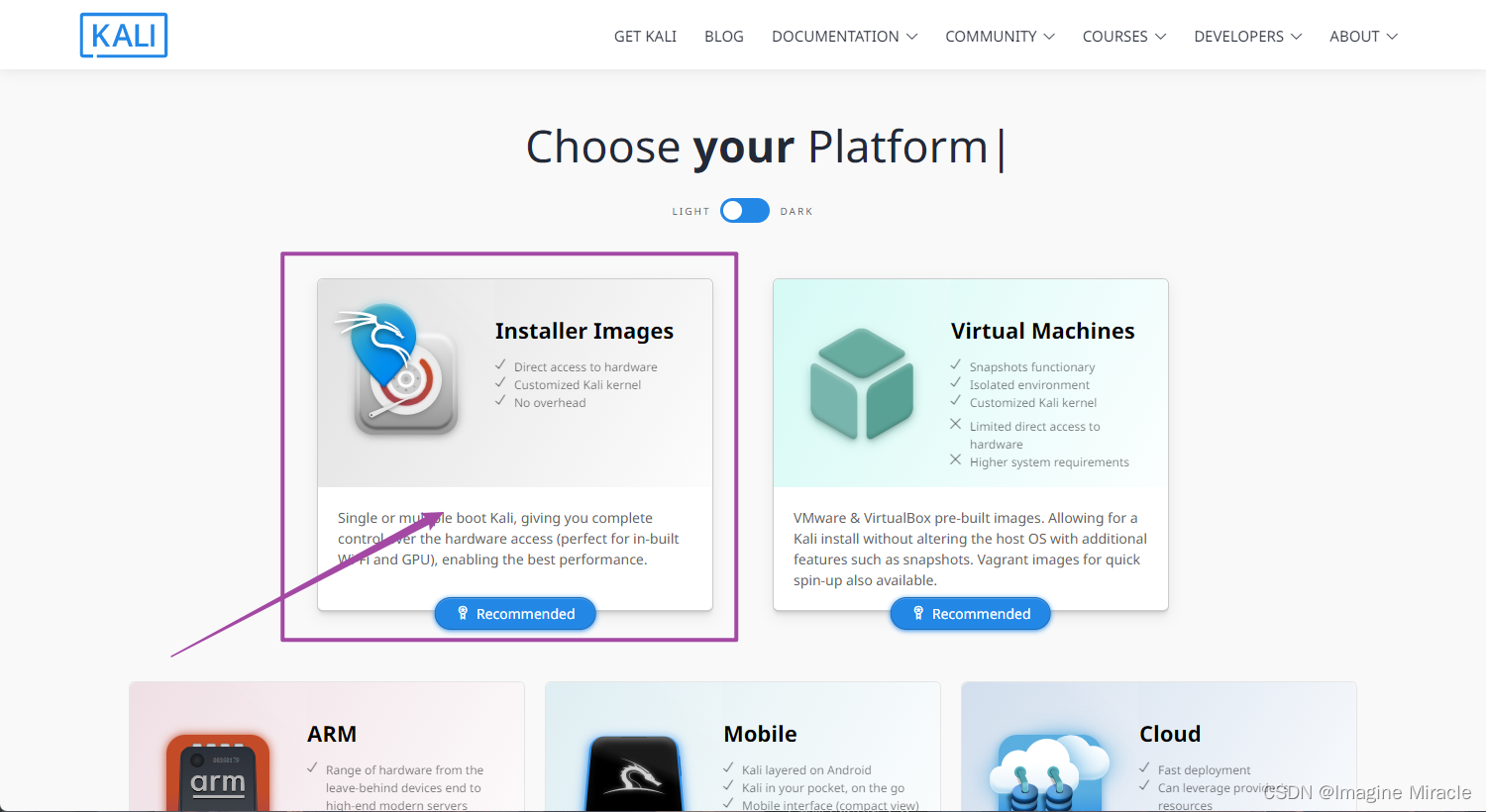Image resolution: width=1486 pixels, height=812 pixels.
Task: Open the Mobile platform heading
Action: click(760, 734)
